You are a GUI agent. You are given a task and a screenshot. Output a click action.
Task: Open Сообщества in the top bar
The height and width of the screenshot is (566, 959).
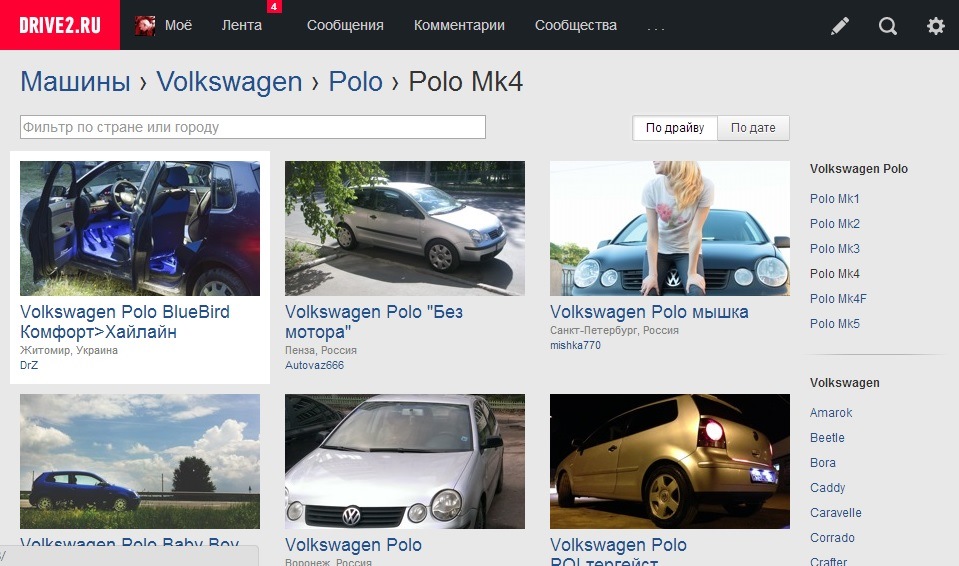[576, 25]
